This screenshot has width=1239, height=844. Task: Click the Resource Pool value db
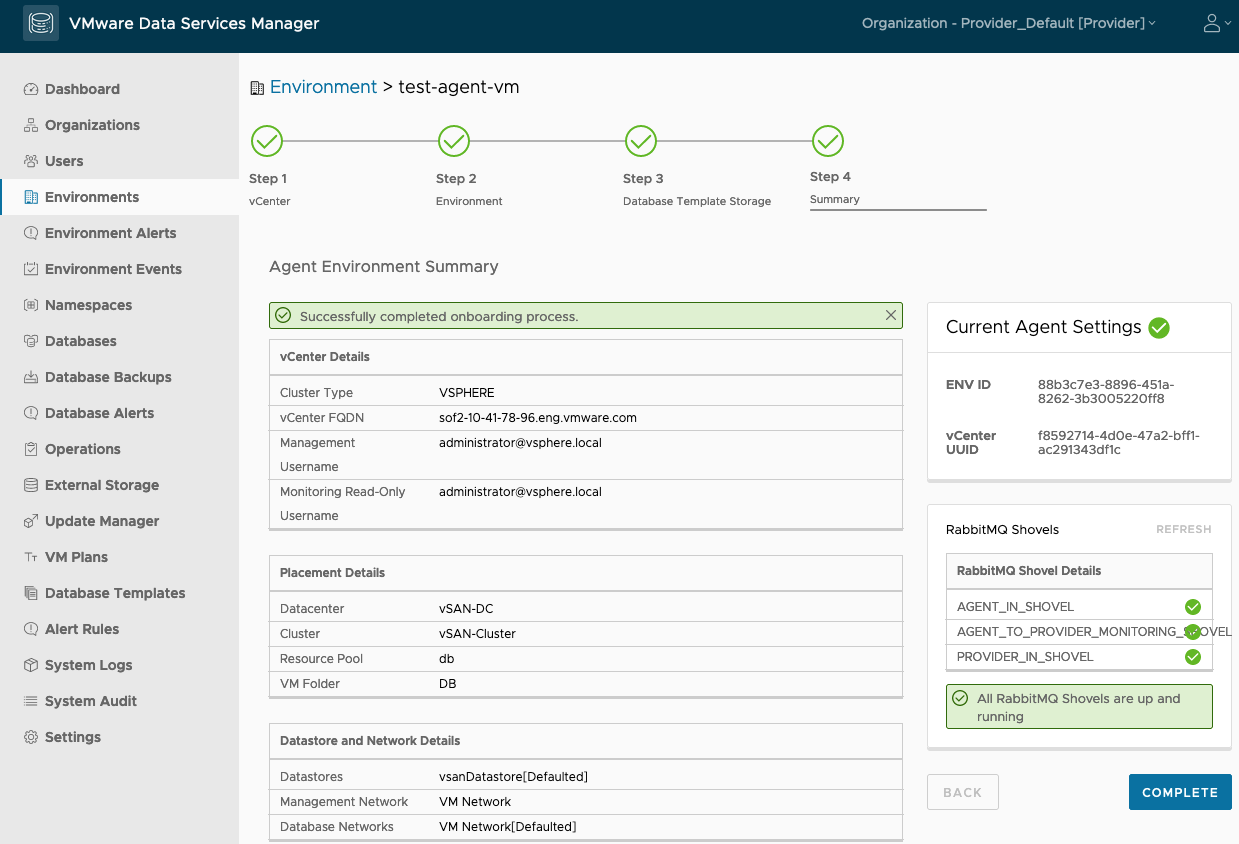tap(447, 658)
